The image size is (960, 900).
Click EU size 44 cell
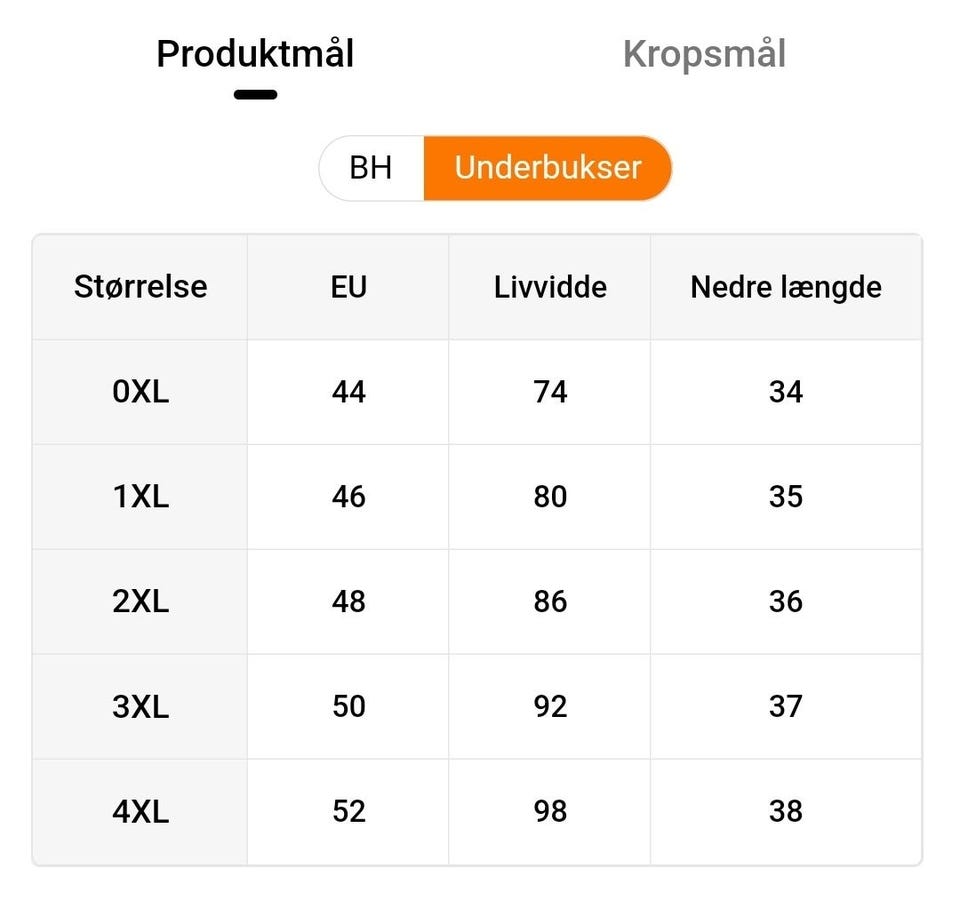tap(349, 392)
